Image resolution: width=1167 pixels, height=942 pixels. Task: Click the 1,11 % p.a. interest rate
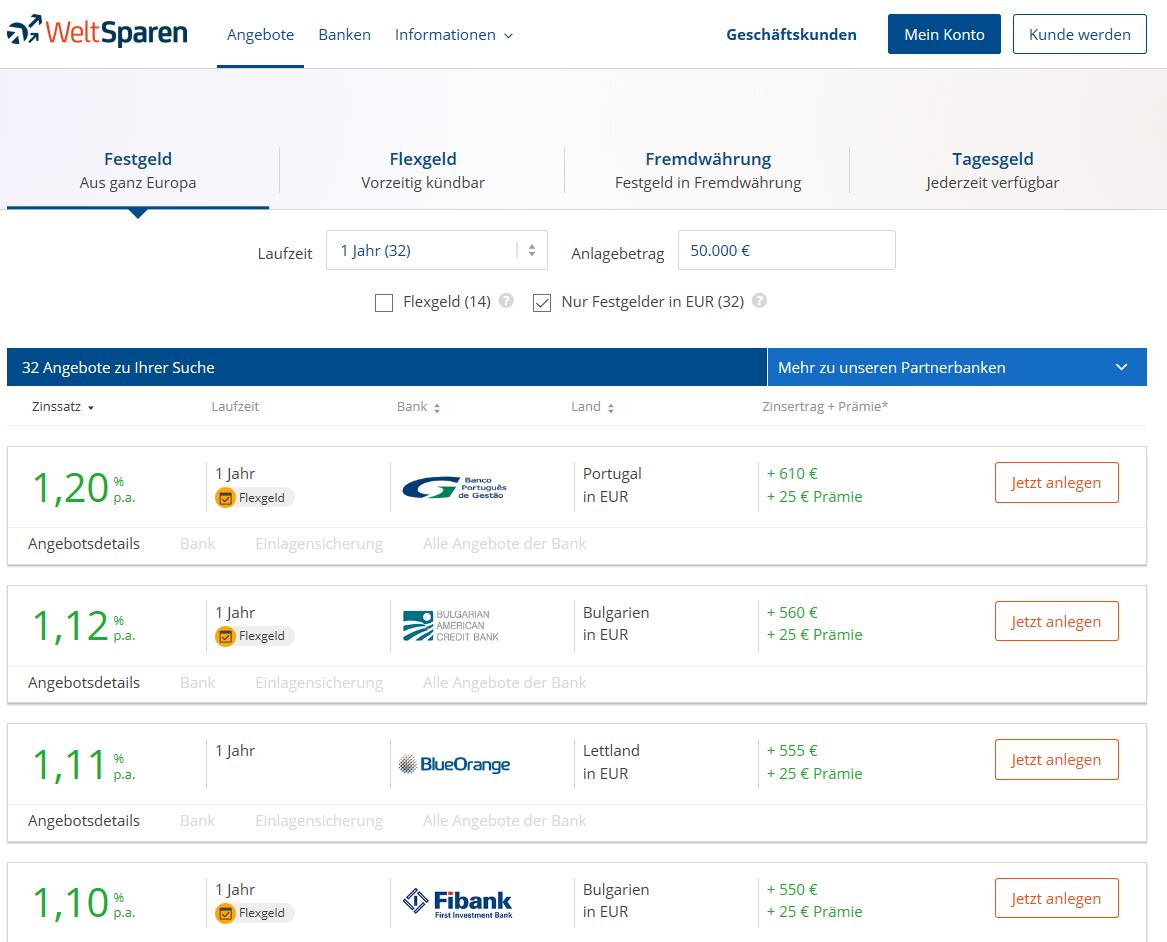84,765
